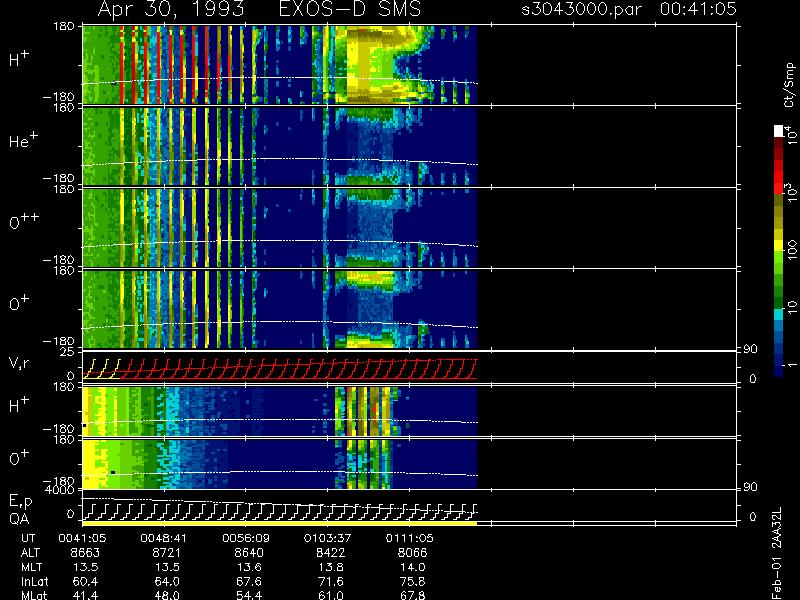Select the InLat value "67.6"
Image resolution: width=800 pixels, height=600 pixels.
click(248, 581)
